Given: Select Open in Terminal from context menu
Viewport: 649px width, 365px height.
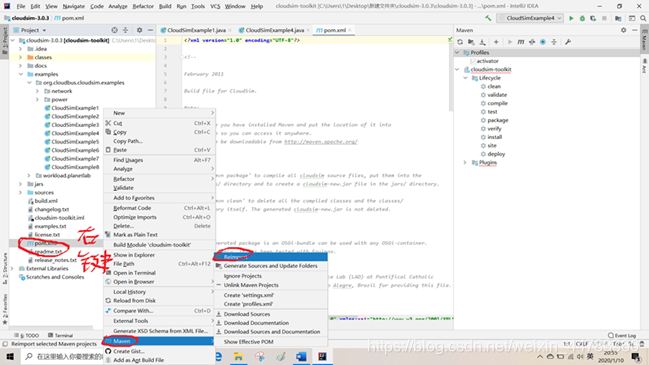Looking at the screenshot, I should click(x=159, y=273).
